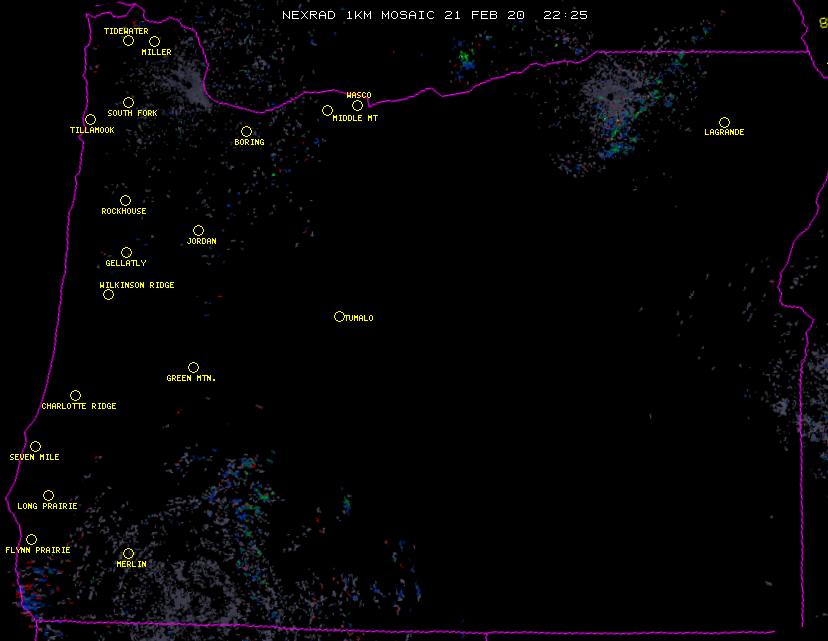Click the Gellatly station circle marker
Viewport: 828px width, 641px height.
pyautogui.click(x=126, y=252)
